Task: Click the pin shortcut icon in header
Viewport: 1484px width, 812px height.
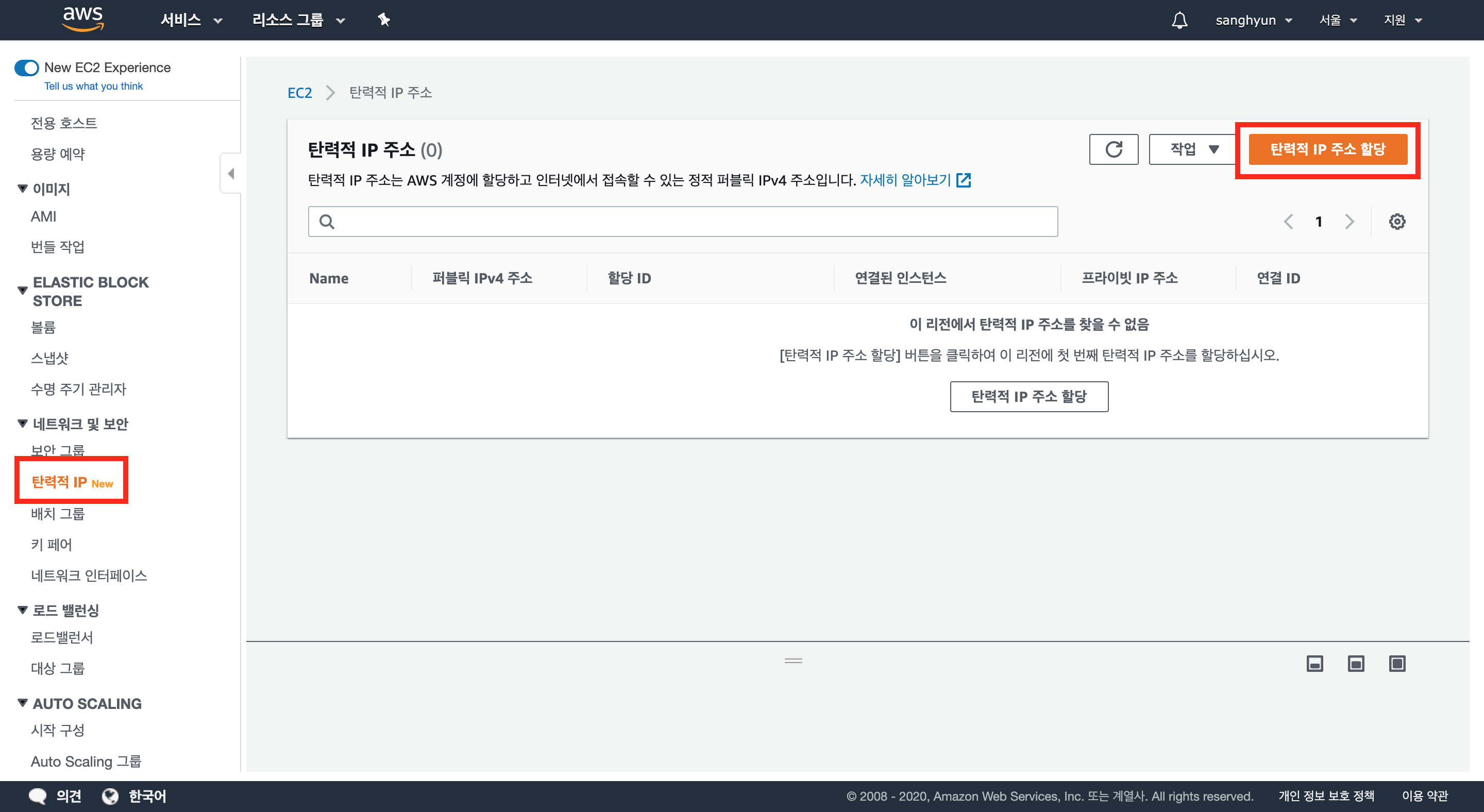Action: (x=384, y=20)
